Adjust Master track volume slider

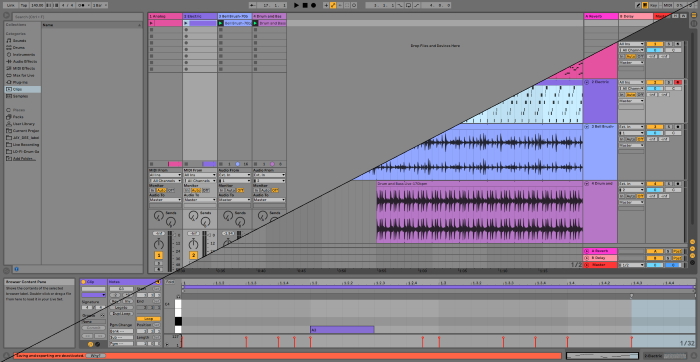point(655,265)
